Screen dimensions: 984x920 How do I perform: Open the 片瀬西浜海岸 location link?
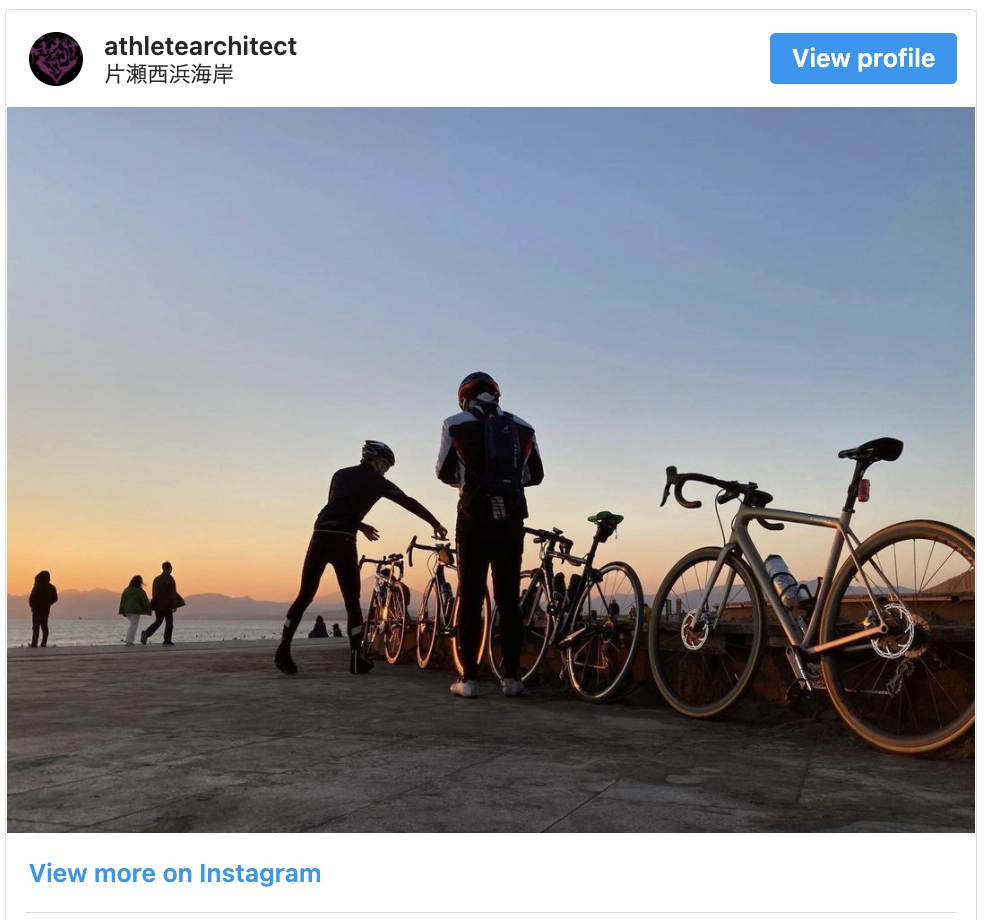(169, 74)
